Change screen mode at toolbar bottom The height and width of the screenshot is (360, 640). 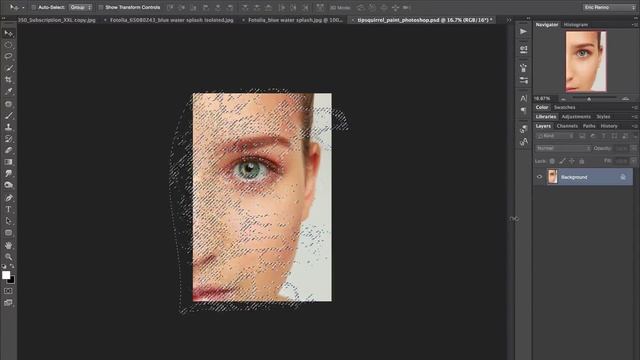coord(8,303)
